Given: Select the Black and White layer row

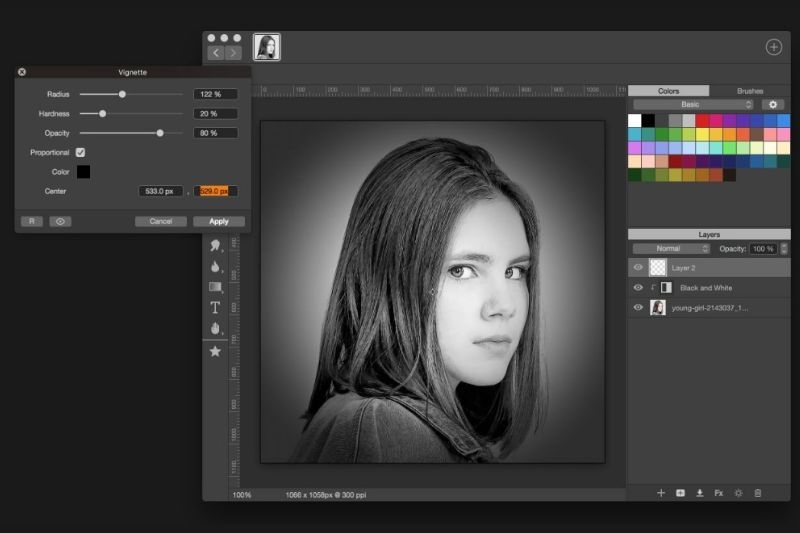Looking at the screenshot, I should [709, 288].
